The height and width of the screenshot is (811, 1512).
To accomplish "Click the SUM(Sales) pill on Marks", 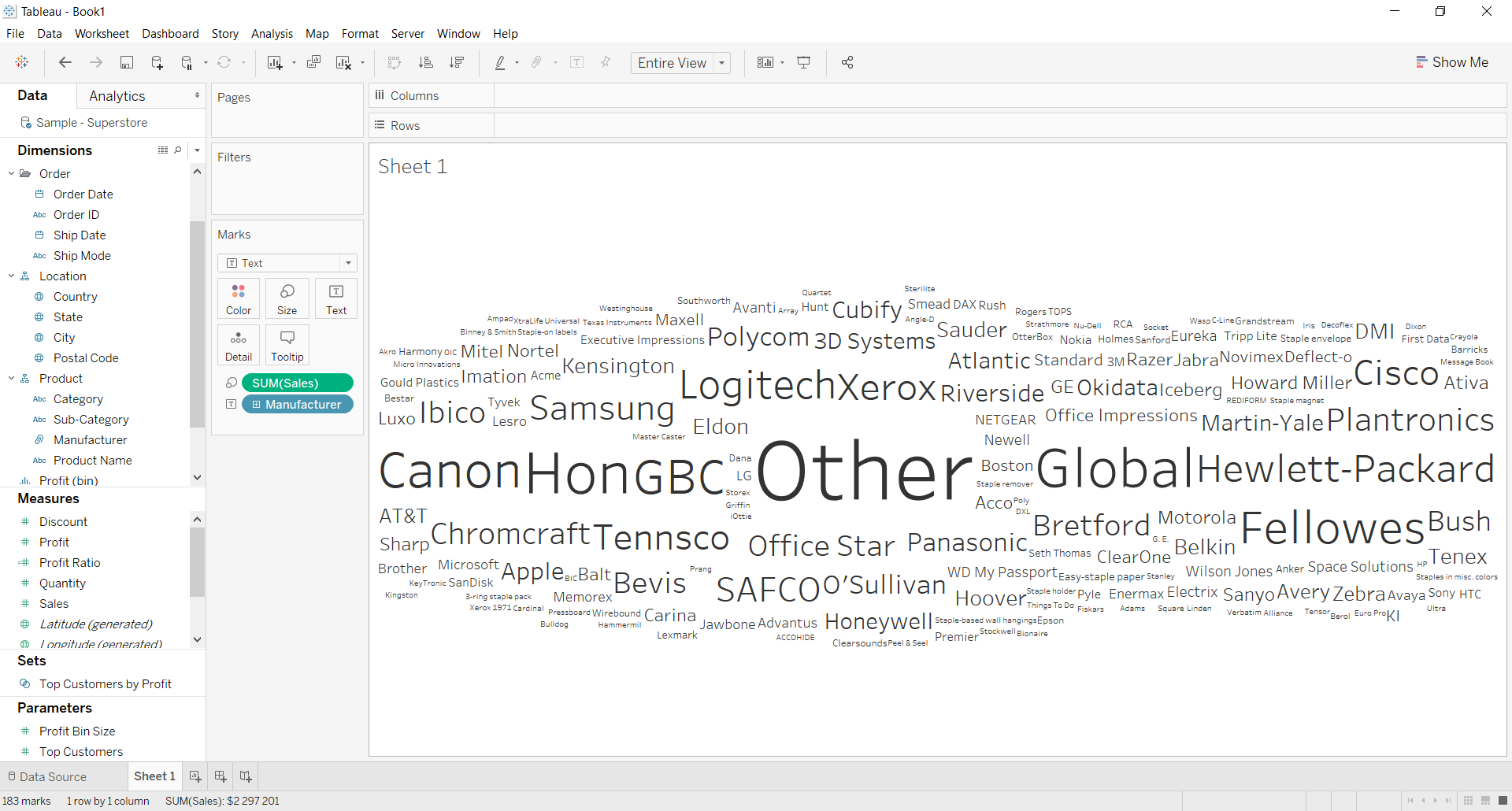I will coord(297,383).
